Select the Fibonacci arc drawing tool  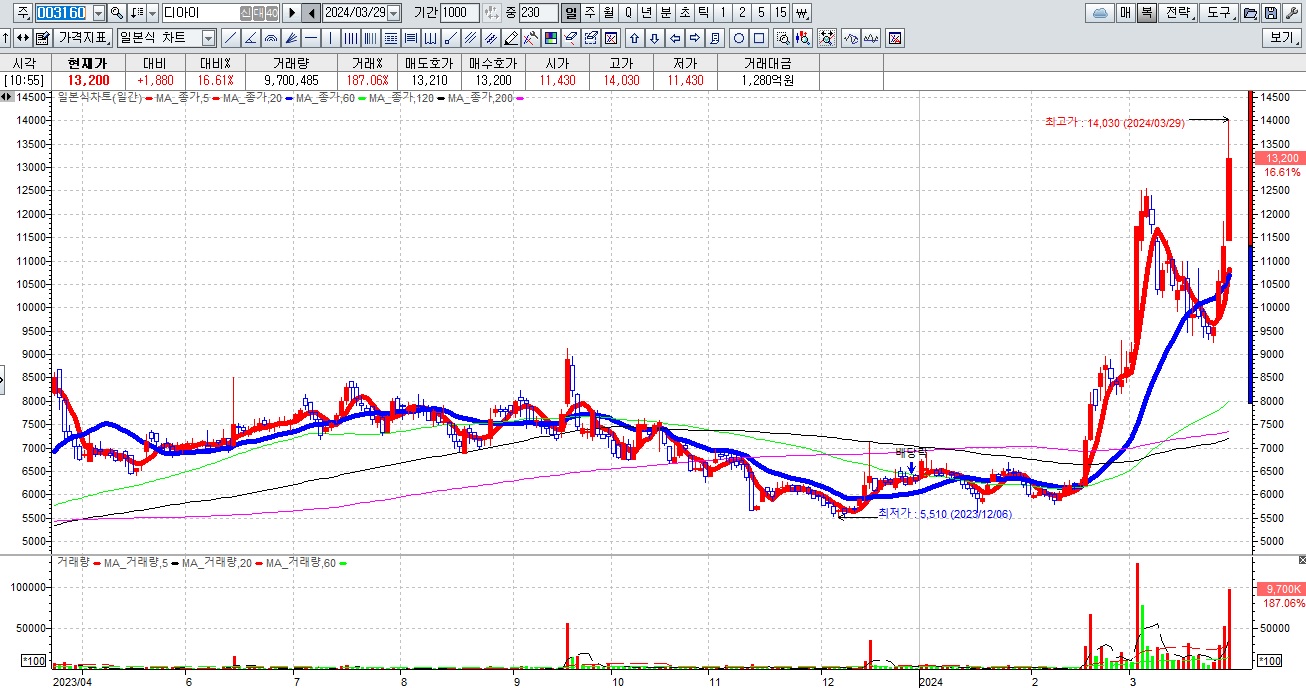click(x=270, y=38)
